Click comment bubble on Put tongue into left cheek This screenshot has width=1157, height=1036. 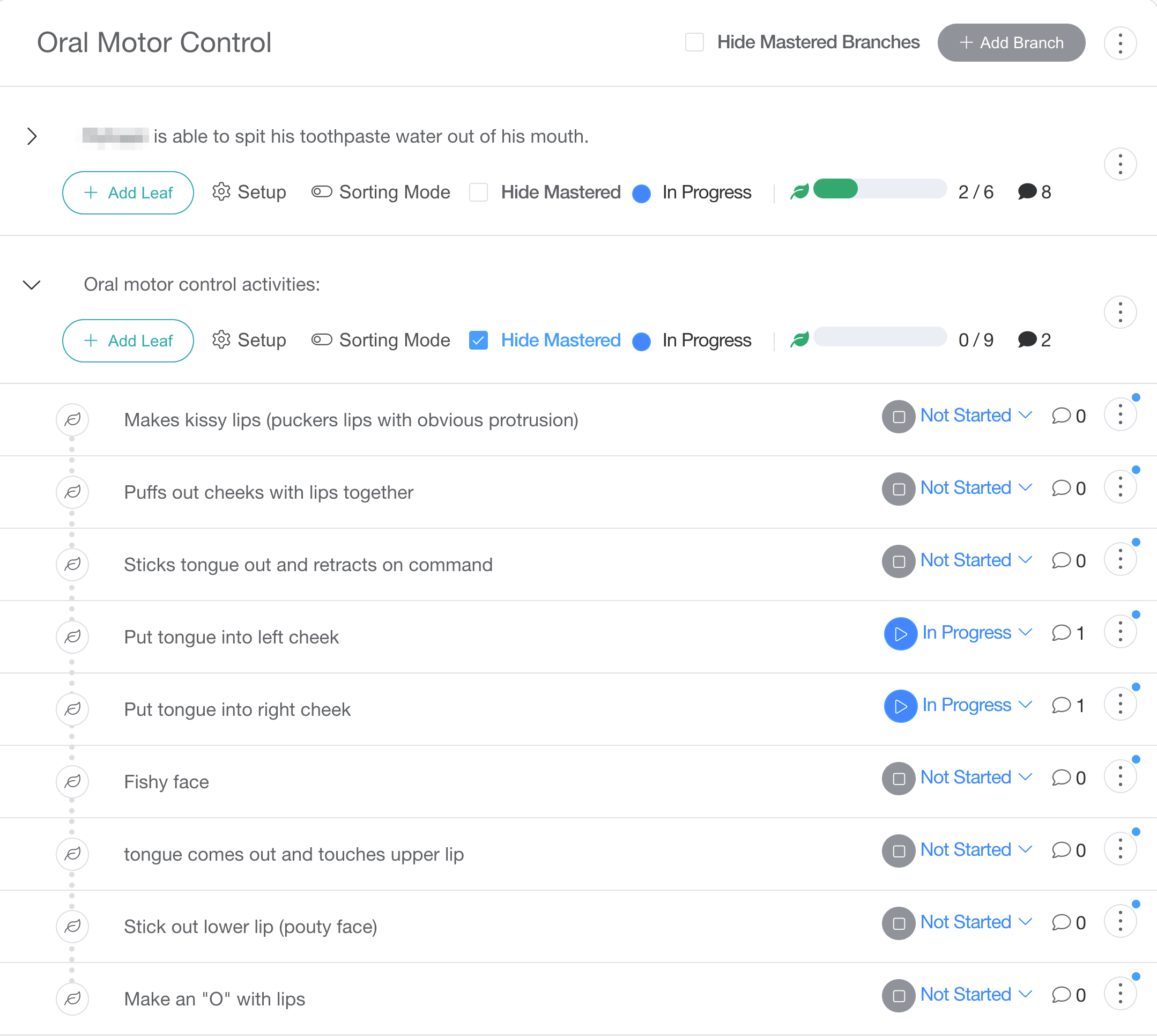tap(1061, 633)
